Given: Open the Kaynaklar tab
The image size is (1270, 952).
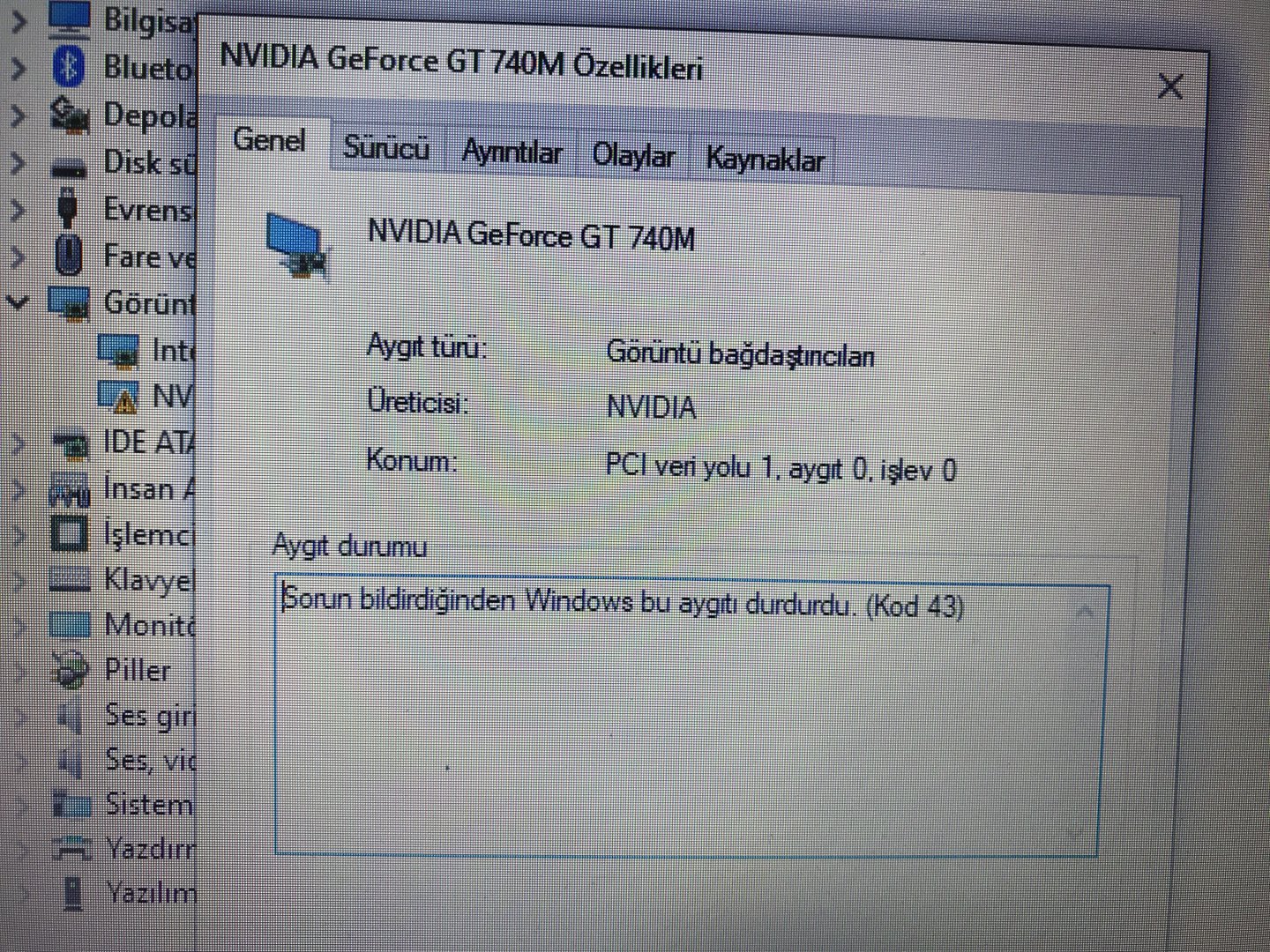Looking at the screenshot, I should pos(765,160).
